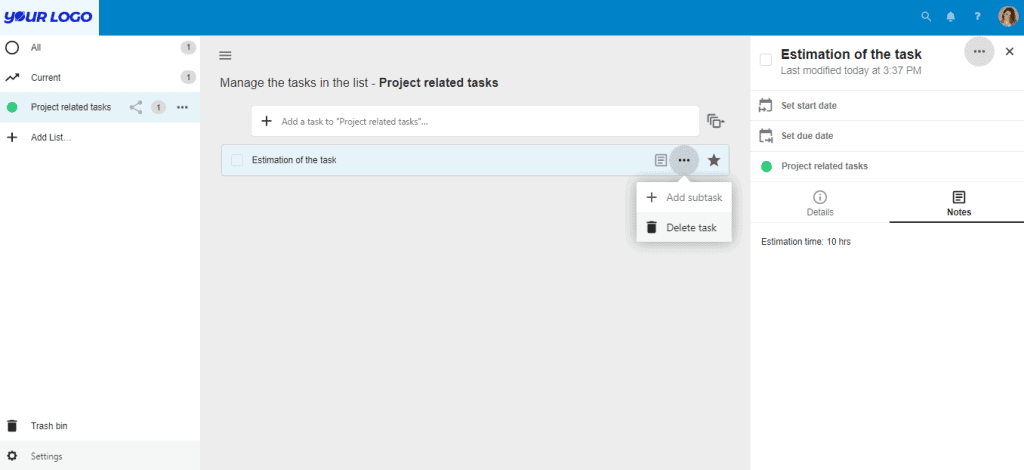The image size is (1024, 470).
Task: Check the checkbox in the task detail panel
Action: pyautogui.click(x=766, y=60)
